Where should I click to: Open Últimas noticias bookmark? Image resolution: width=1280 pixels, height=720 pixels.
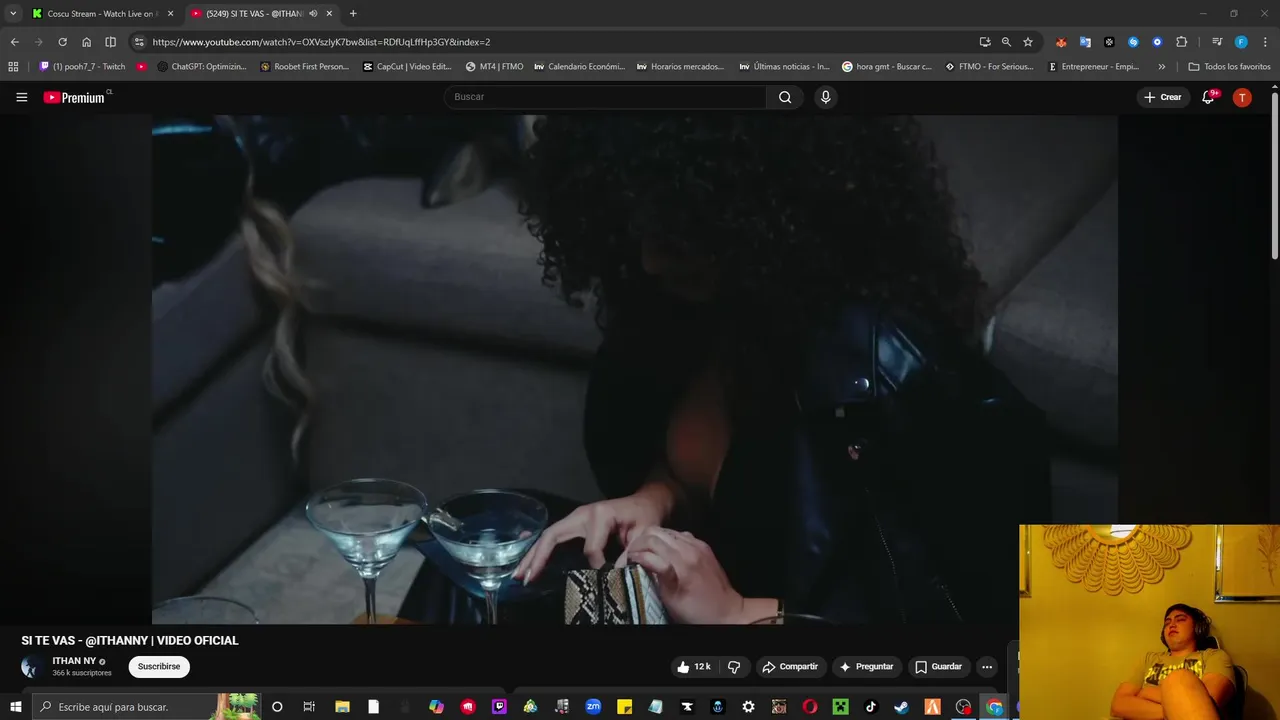pyautogui.click(x=784, y=67)
